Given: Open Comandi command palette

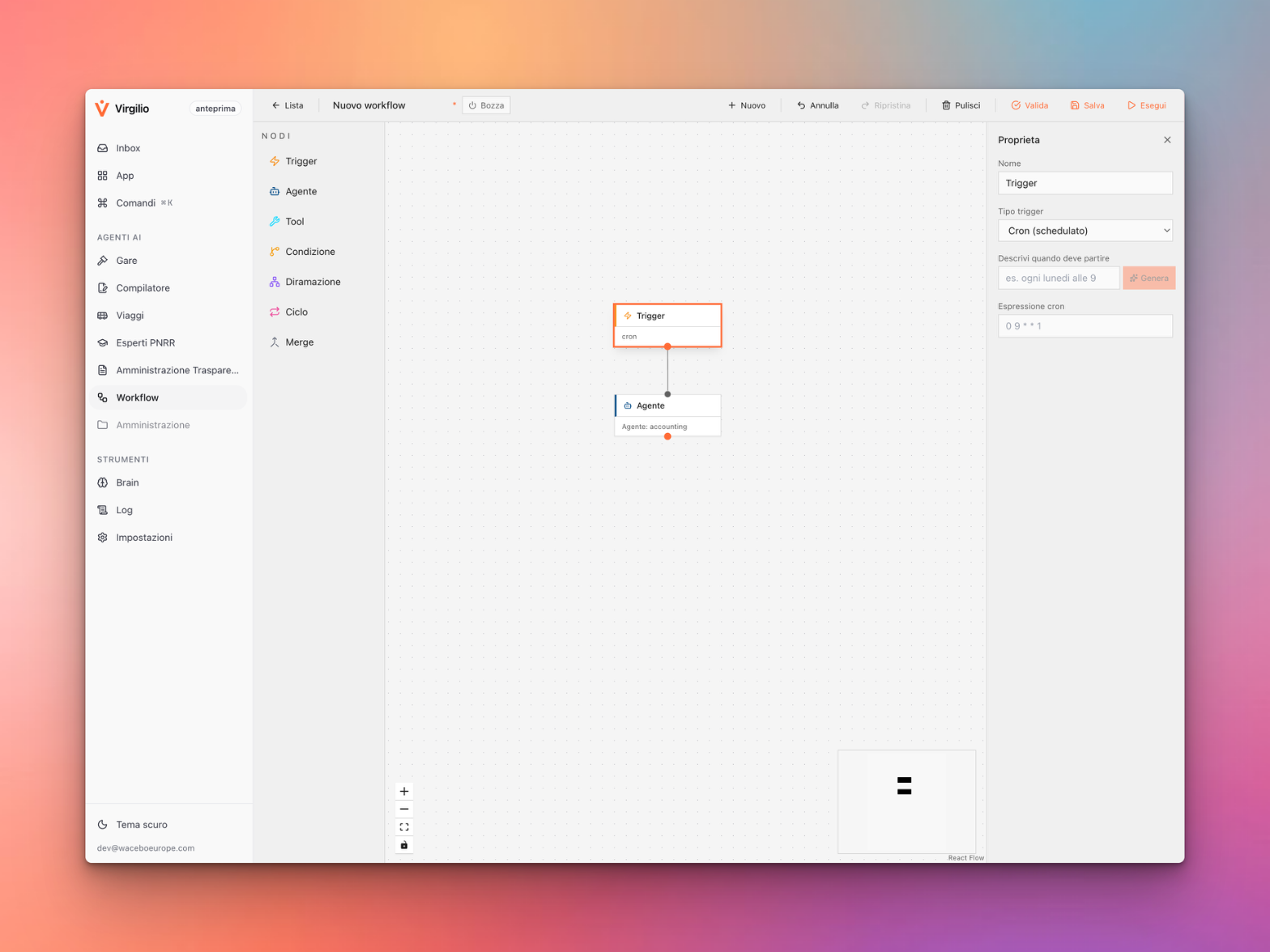Looking at the screenshot, I should point(169,203).
